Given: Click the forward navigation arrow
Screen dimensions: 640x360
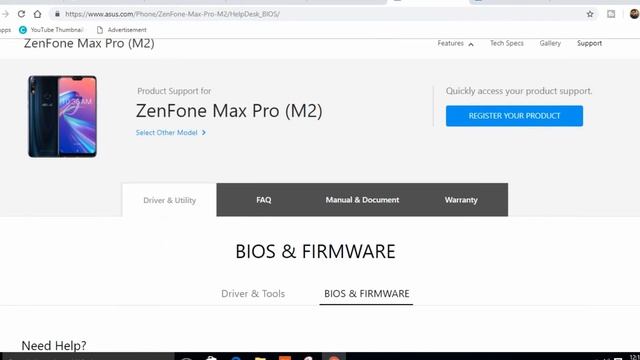Looking at the screenshot, I should tap(5, 14).
